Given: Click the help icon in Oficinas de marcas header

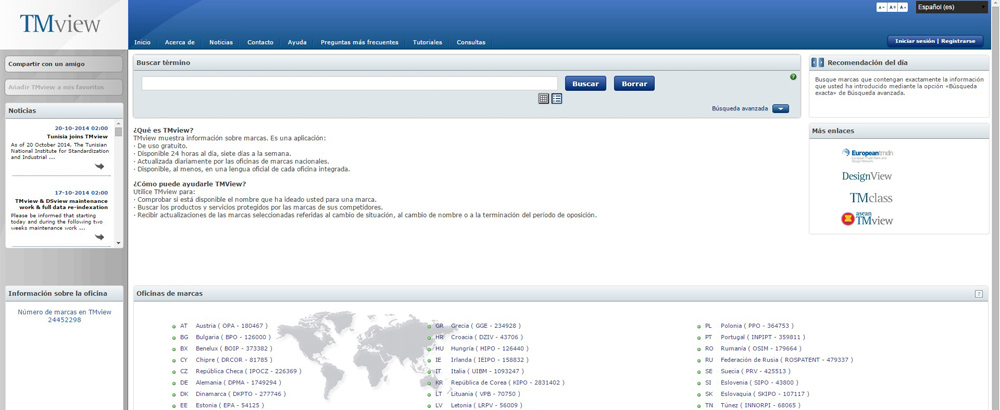Looking at the screenshot, I should 979,294.
